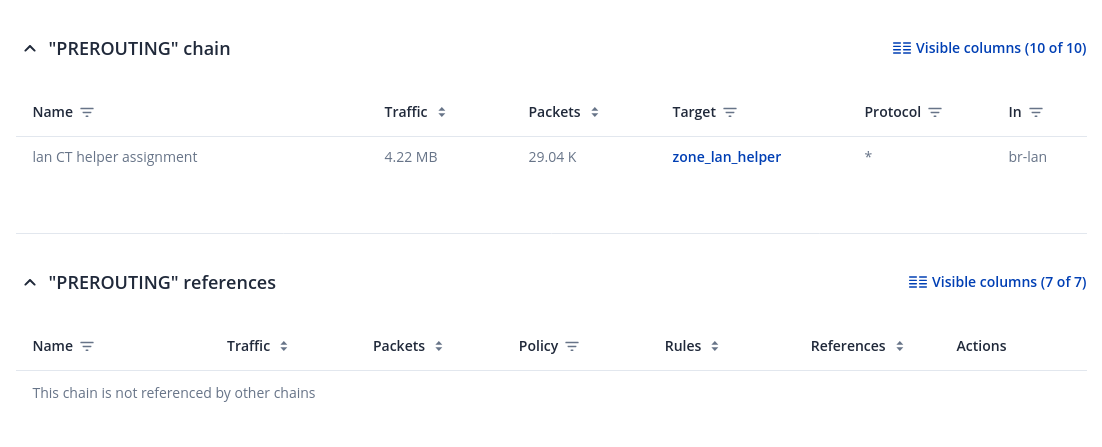1102x447 pixels.
Task: Sort references table by Packets arrows
Action: click(x=439, y=347)
